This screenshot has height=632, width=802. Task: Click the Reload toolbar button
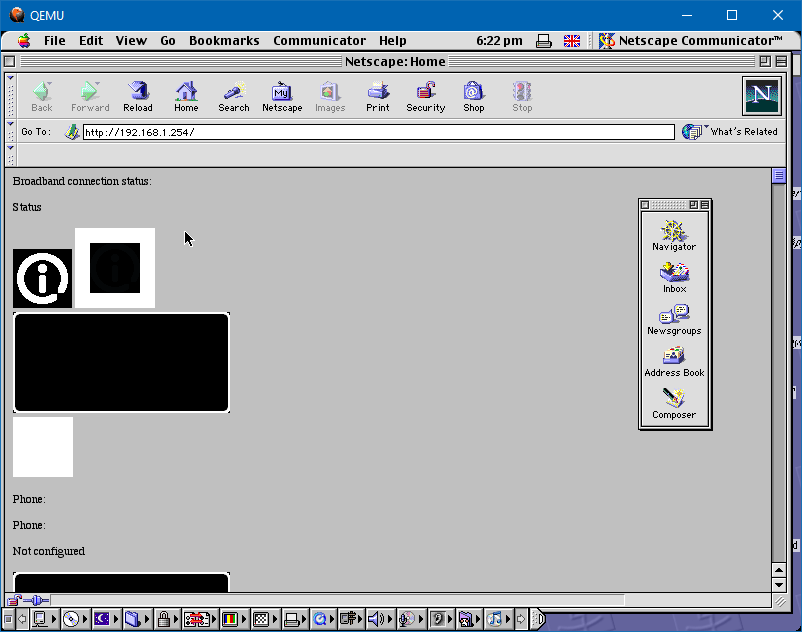coord(138,96)
